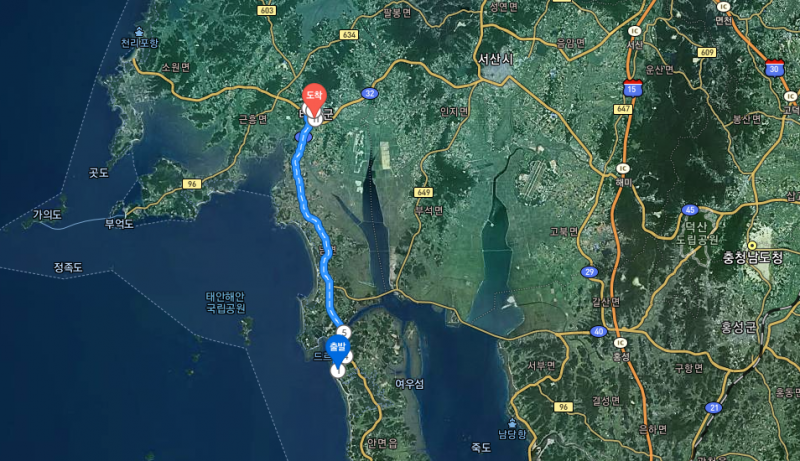Click the expressway 30 shield icon
800x461 pixels.
coord(774,68)
